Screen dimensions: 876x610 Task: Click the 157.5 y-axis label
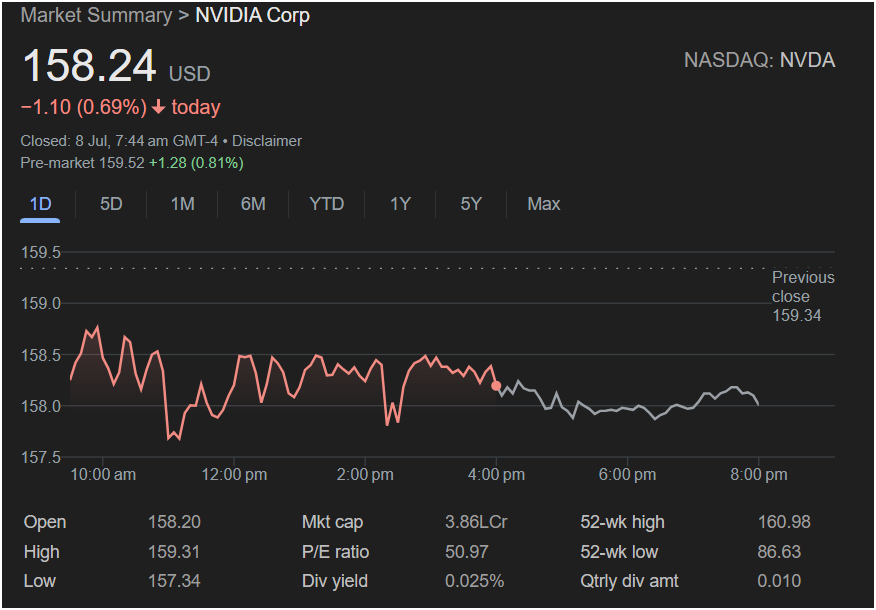point(41,458)
